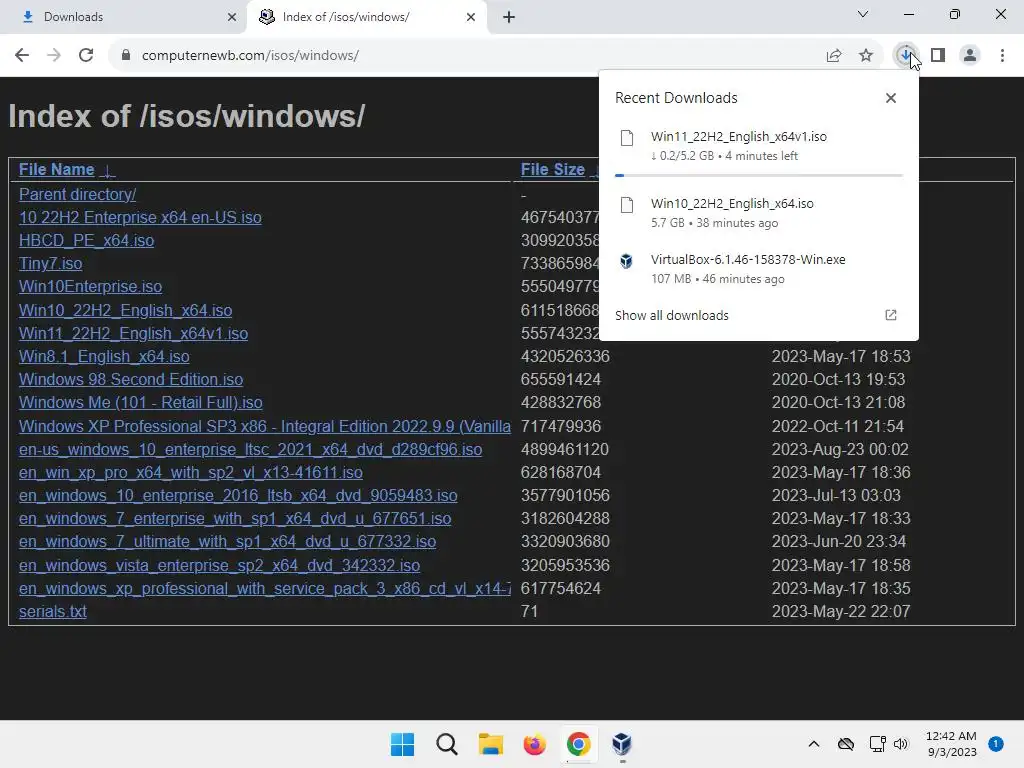Click the address bar URL
The height and width of the screenshot is (768, 1024).
coord(250,56)
